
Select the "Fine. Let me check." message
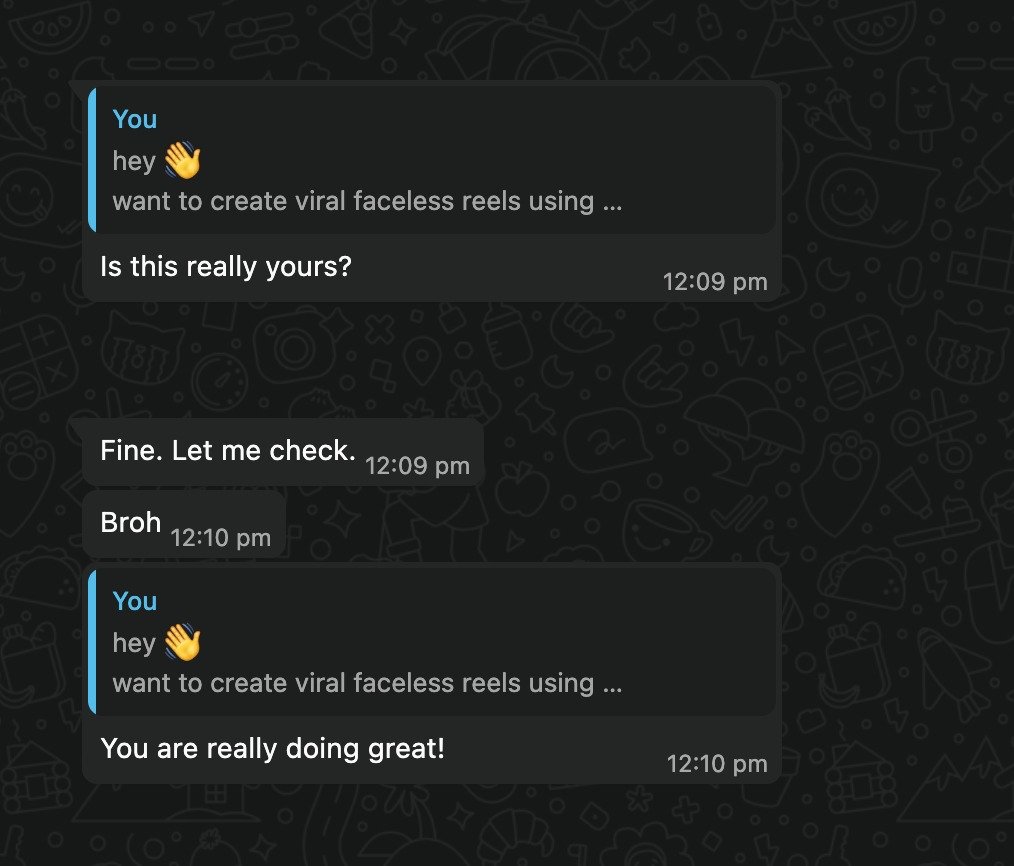click(x=228, y=450)
